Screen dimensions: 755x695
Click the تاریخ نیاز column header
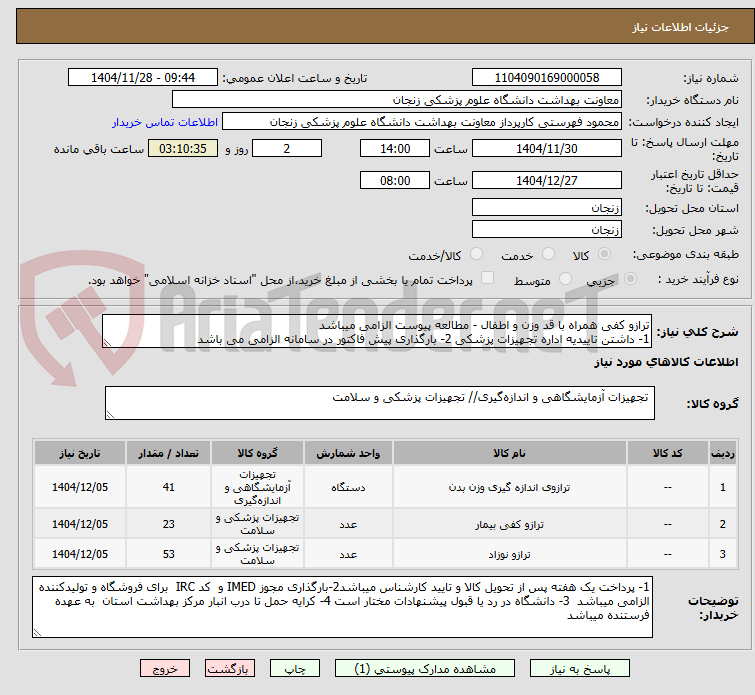80,453
